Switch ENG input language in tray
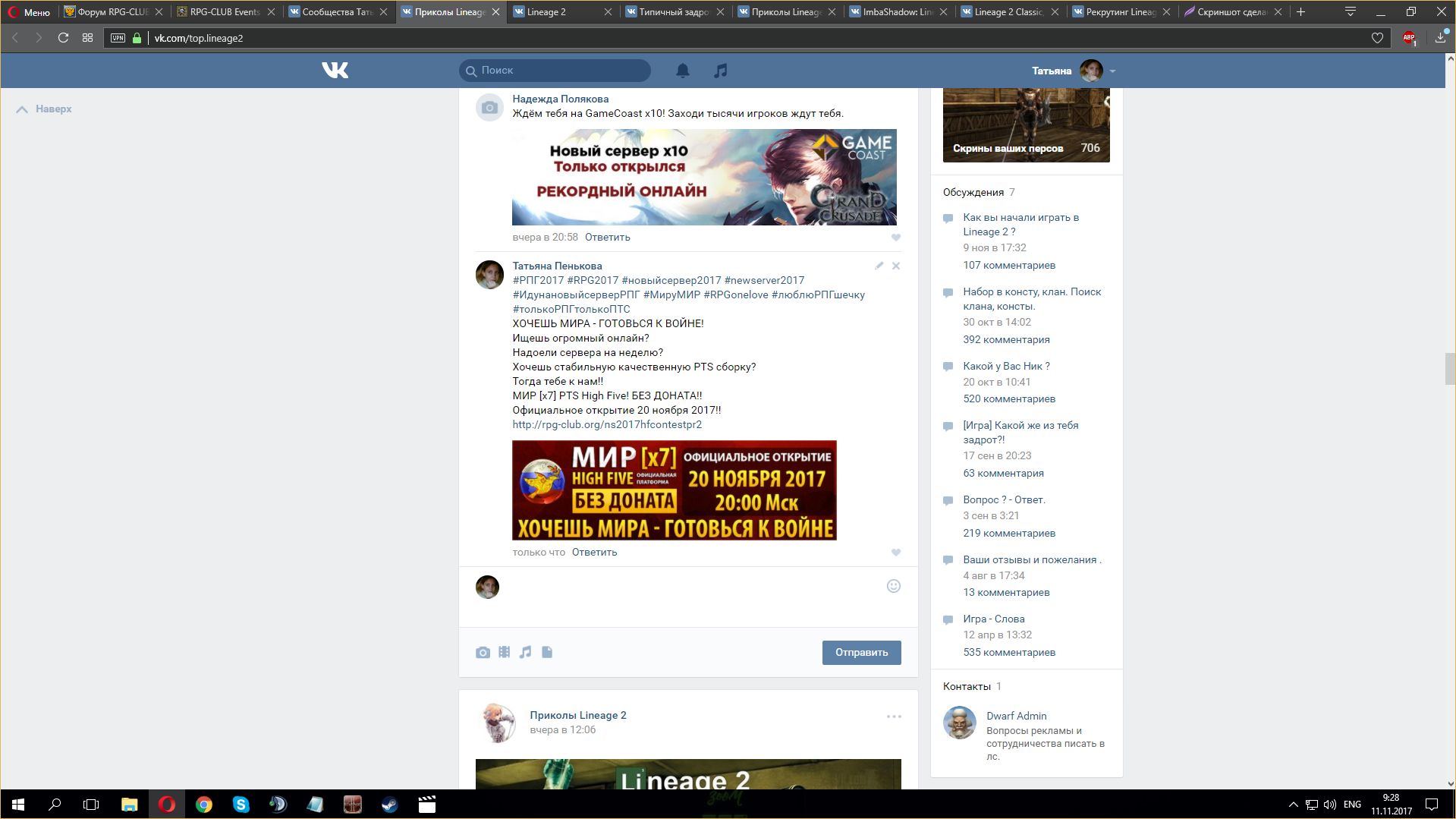The image size is (1456, 819). [1352, 805]
